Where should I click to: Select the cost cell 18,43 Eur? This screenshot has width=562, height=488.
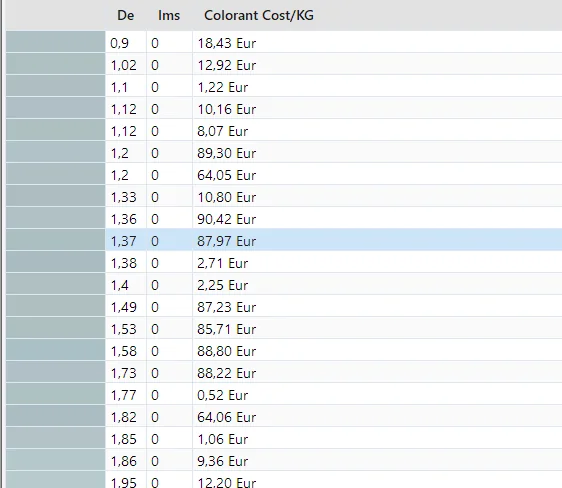coord(227,43)
